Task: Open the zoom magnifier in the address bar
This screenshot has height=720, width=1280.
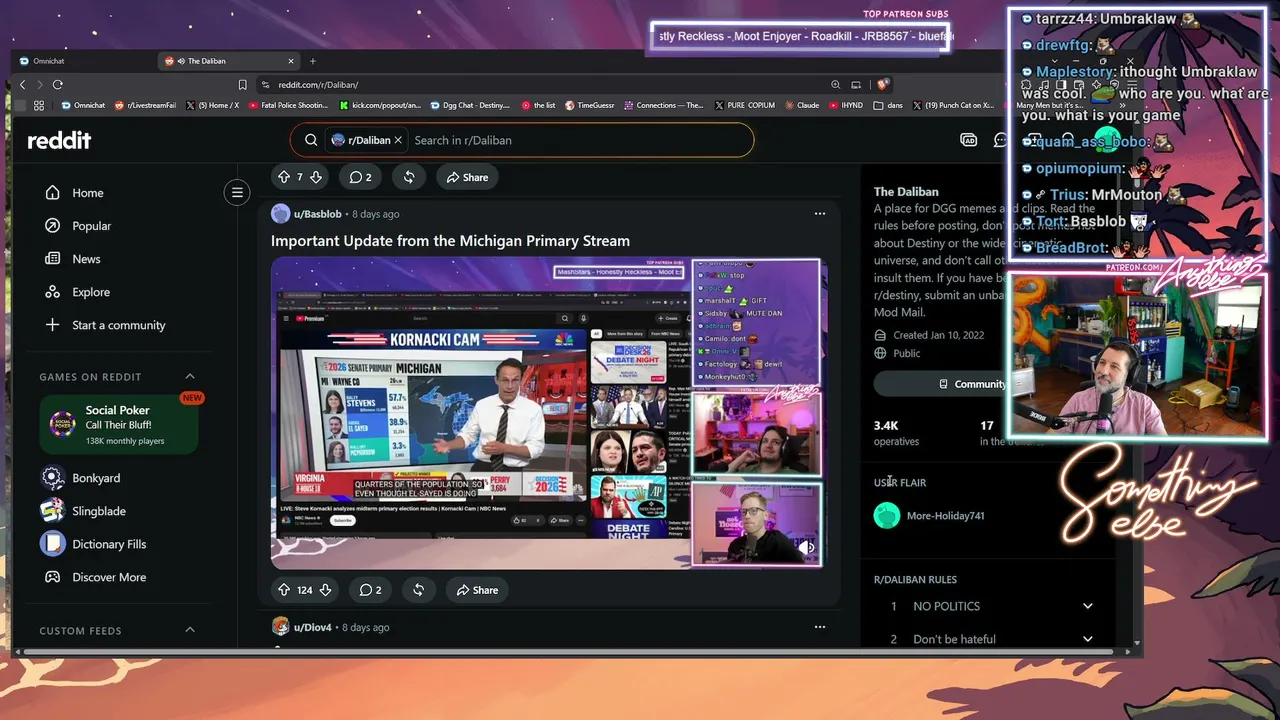Action: tap(835, 85)
